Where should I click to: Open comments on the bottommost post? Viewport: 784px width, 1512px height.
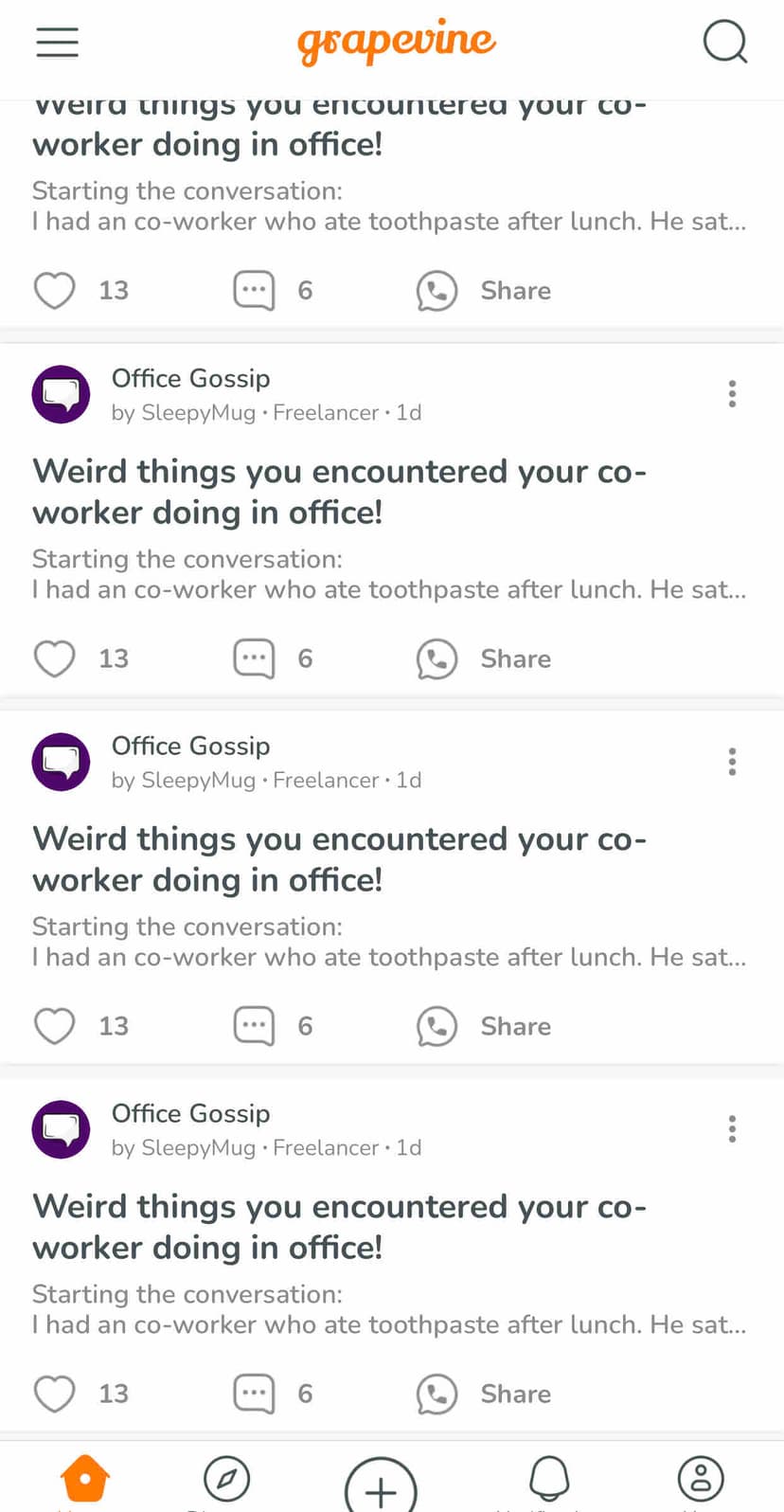pos(254,1394)
